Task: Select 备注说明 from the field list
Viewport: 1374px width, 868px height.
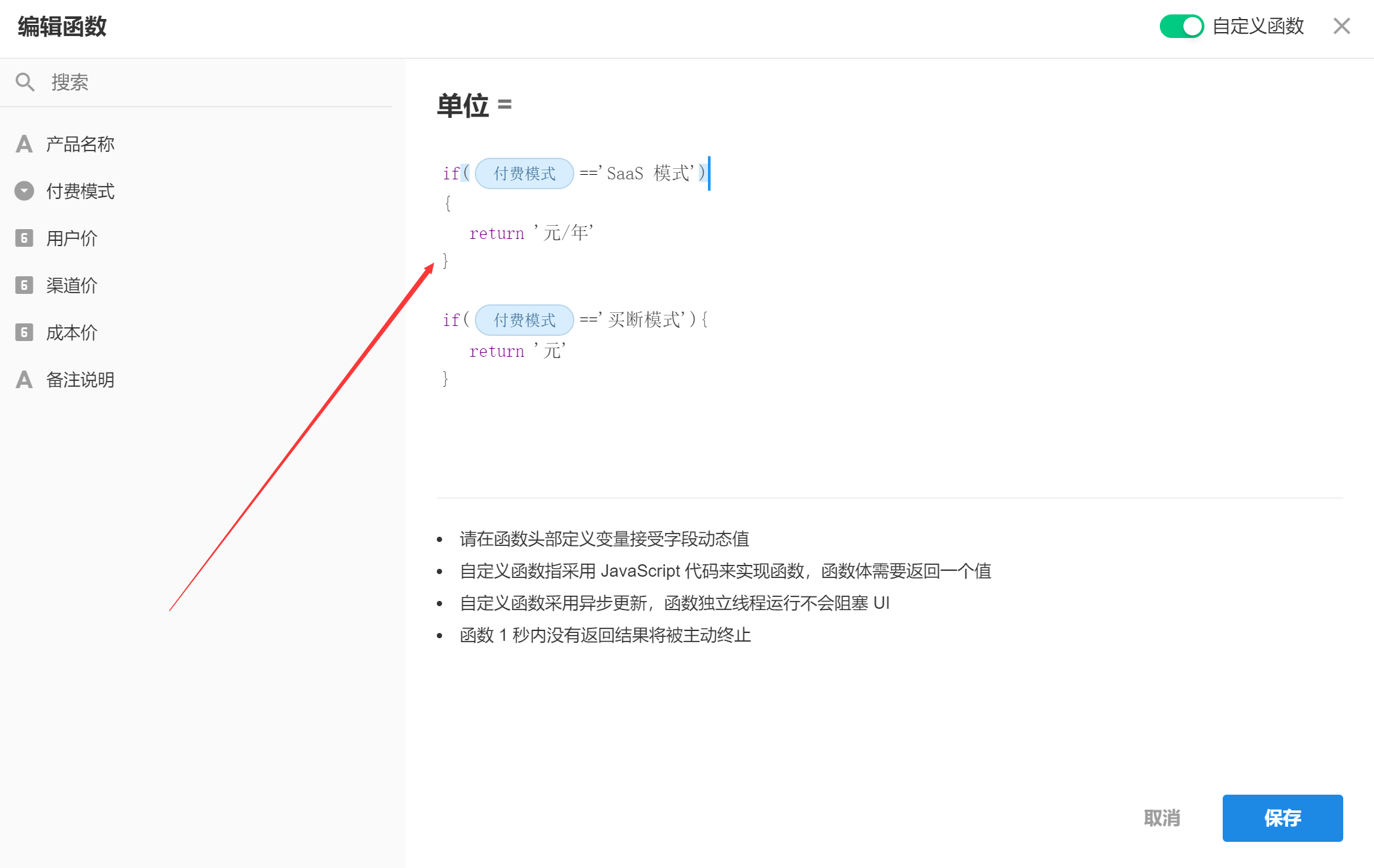Action: click(x=80, y=380)
